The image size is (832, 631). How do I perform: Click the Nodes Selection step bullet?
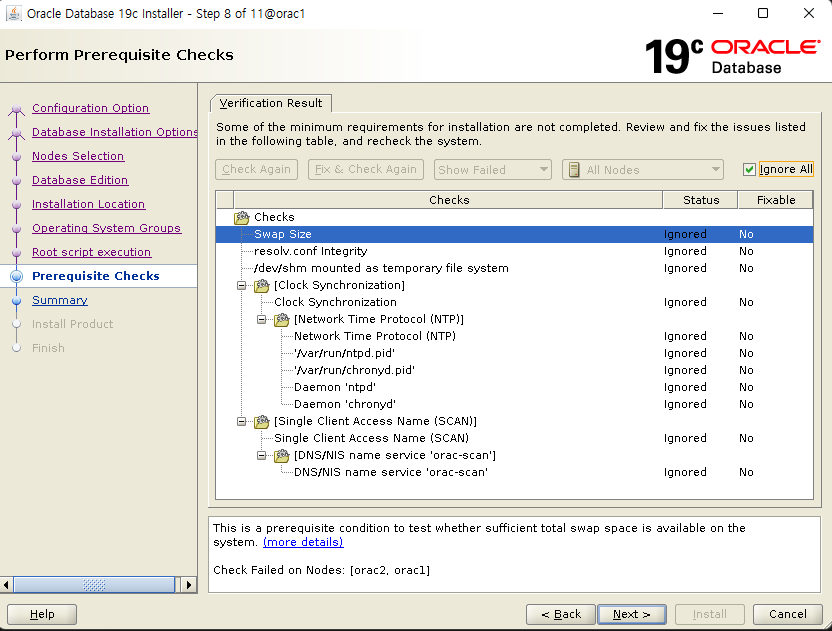(16, 157)
